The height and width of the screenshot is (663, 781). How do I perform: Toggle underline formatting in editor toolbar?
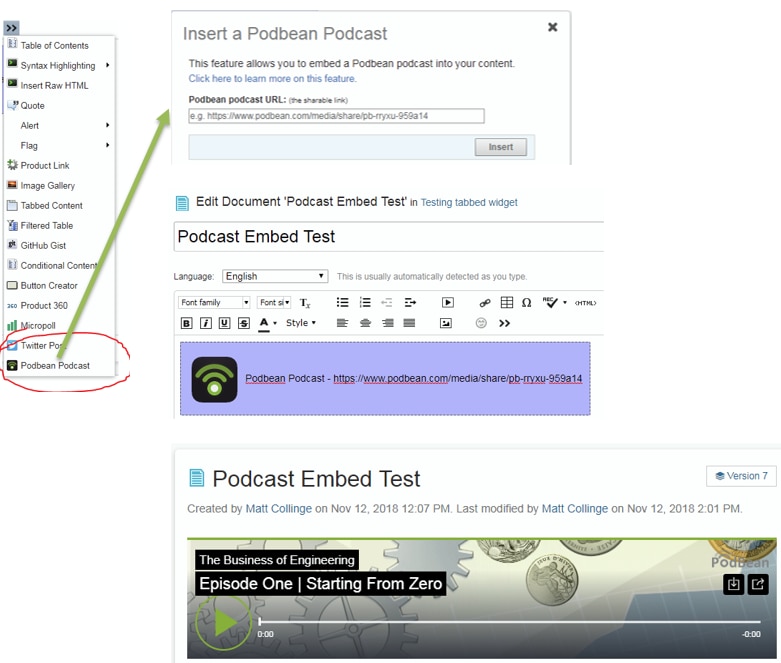click(225, 323)
